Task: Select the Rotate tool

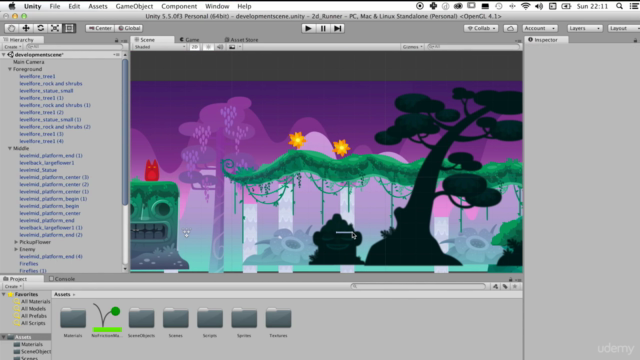Action: (x=40, y=28)
